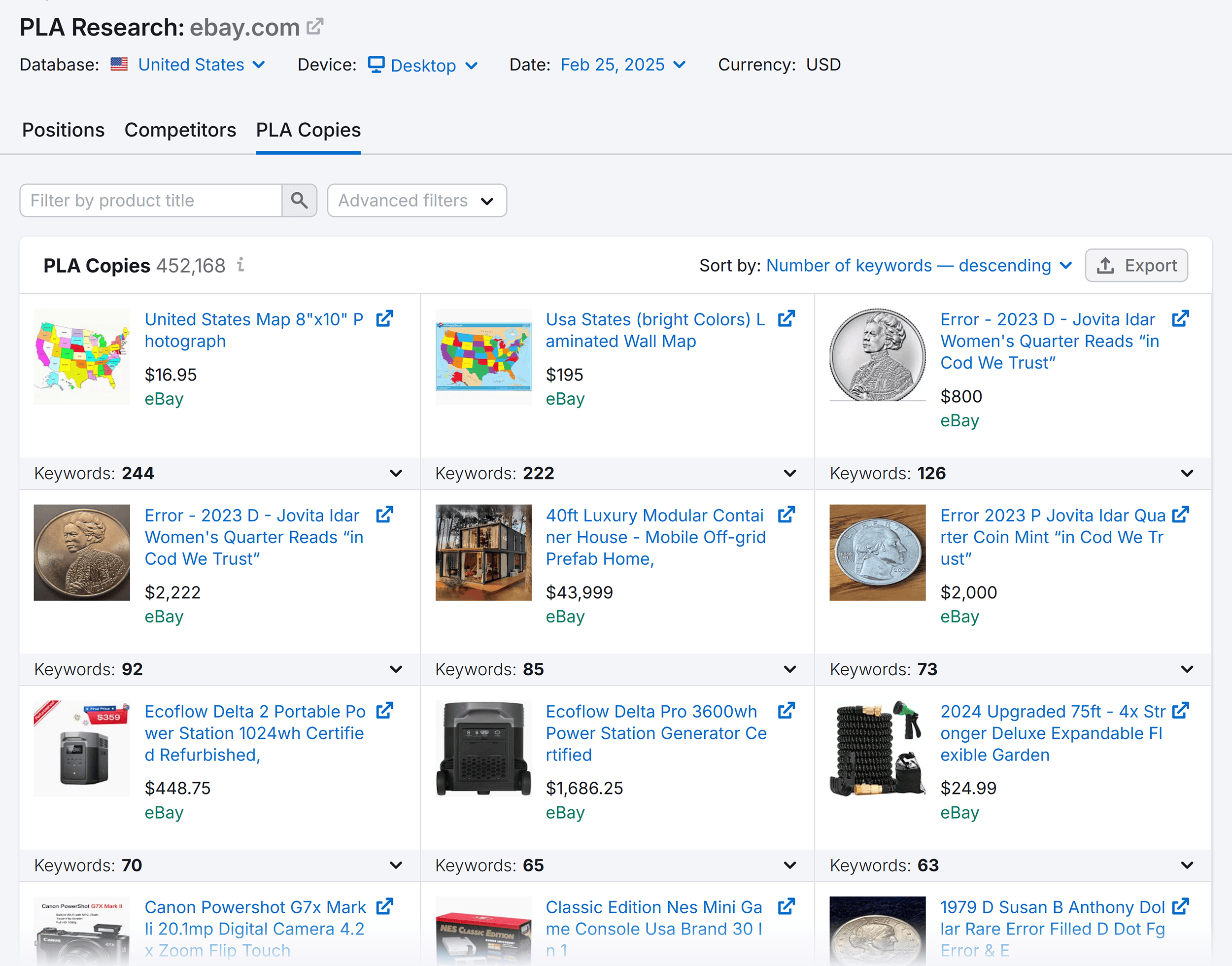Click the $43,999 price text

(579, 592)
